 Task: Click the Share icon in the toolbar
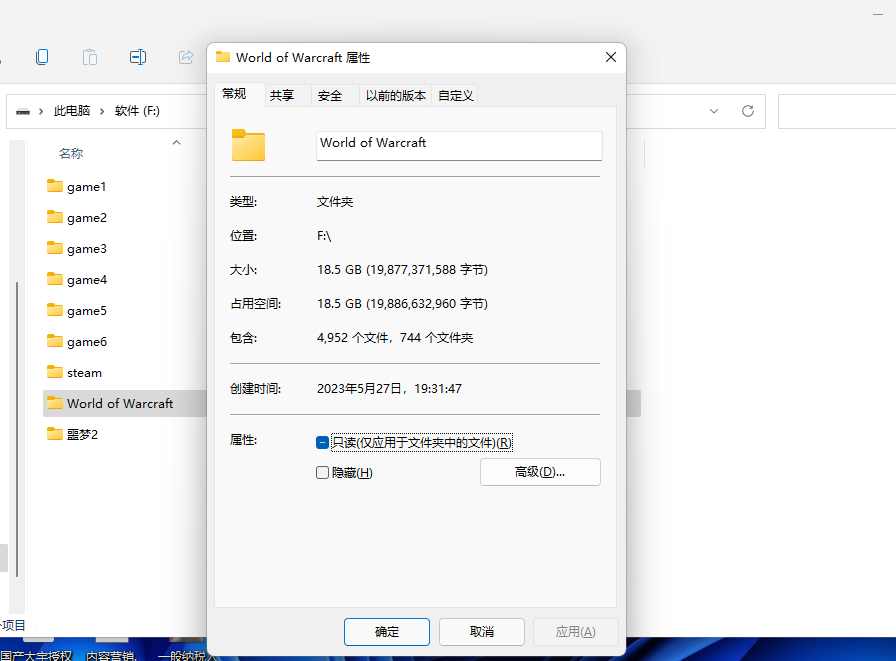point(186,57)
